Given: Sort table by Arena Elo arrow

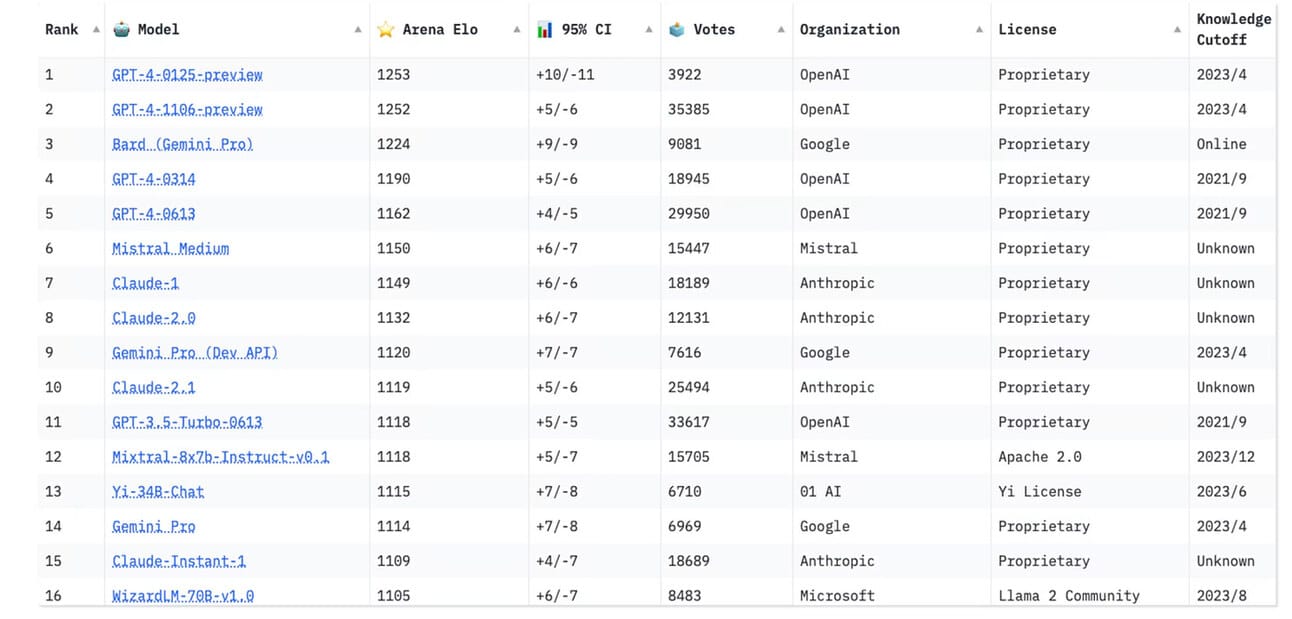Looking at the screenshot, I should tap(517, 30).
